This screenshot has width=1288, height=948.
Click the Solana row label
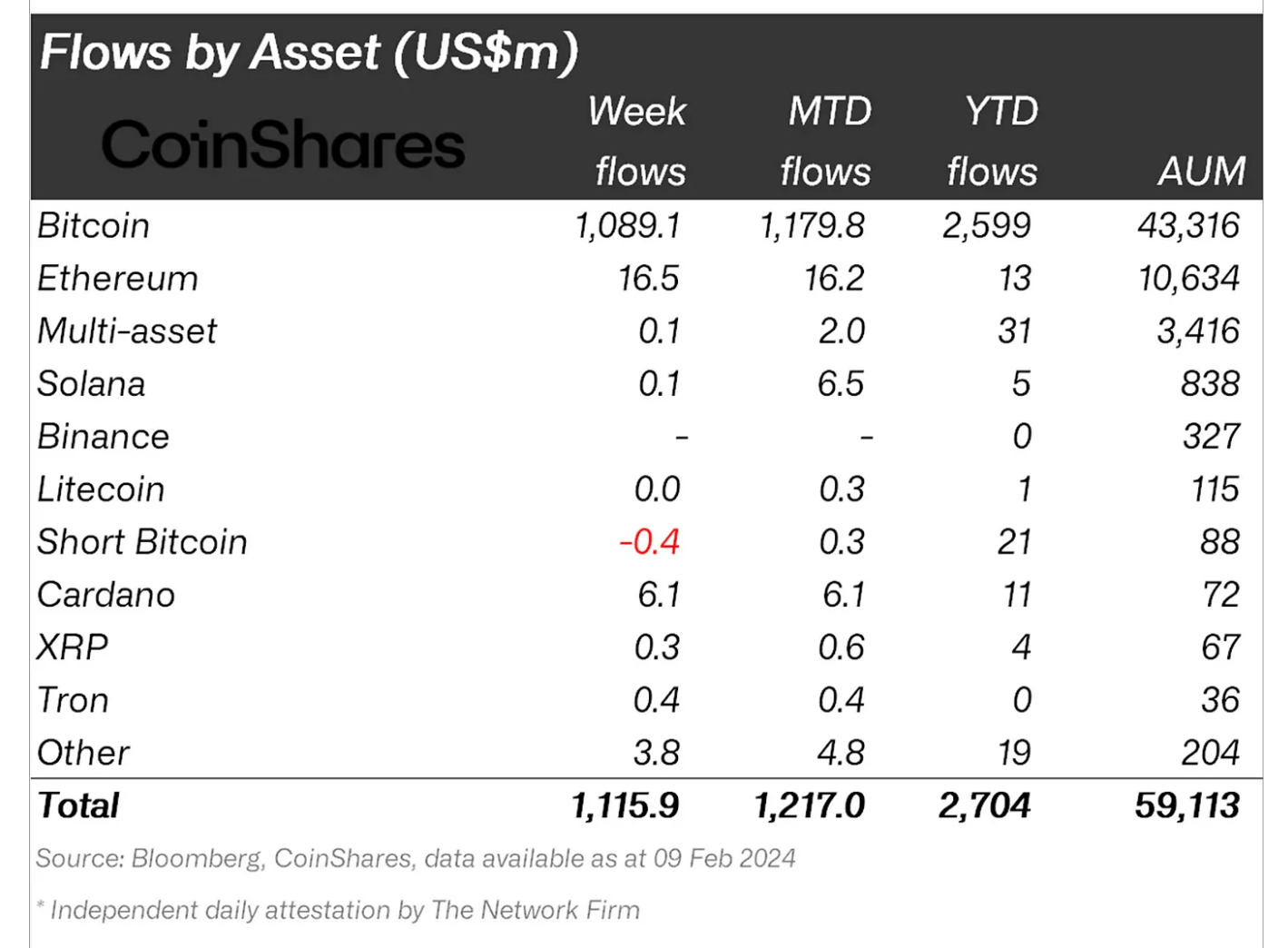click(92, 384)
